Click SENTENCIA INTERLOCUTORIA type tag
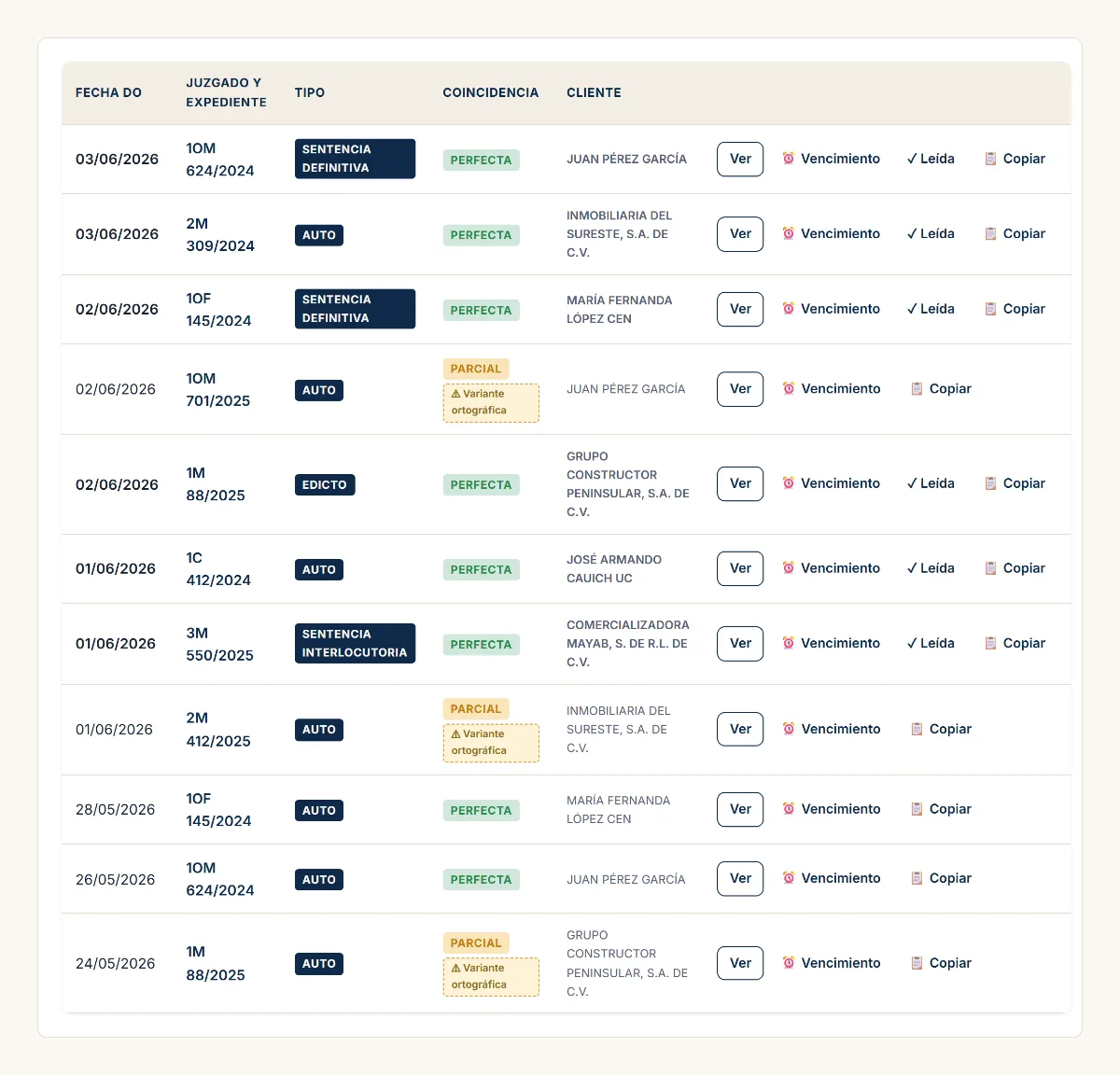This screenshot has width=1120, height=1075. pos(355,643)
